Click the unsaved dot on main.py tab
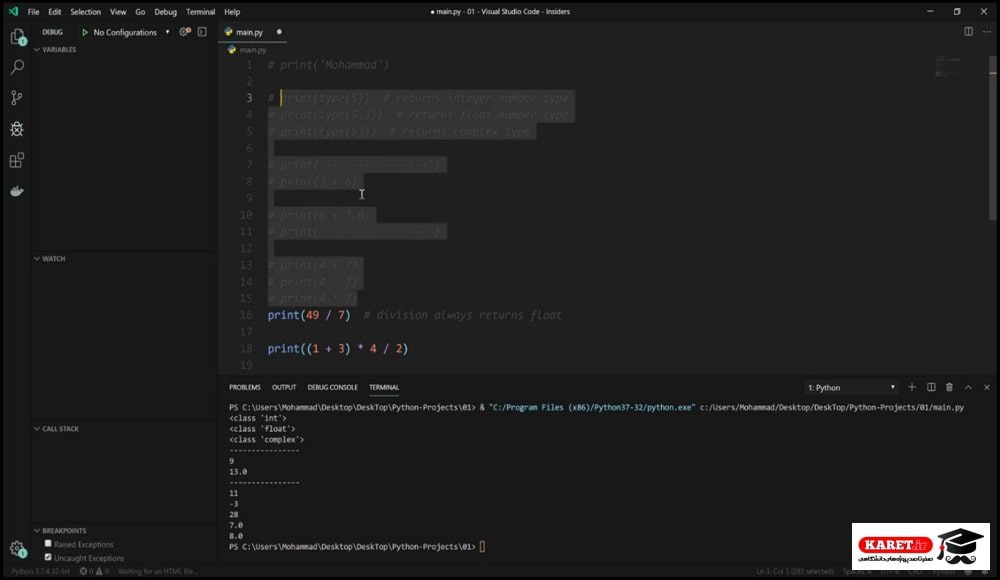The height and width of the screenshot is (580, 1000). [279, 32]
